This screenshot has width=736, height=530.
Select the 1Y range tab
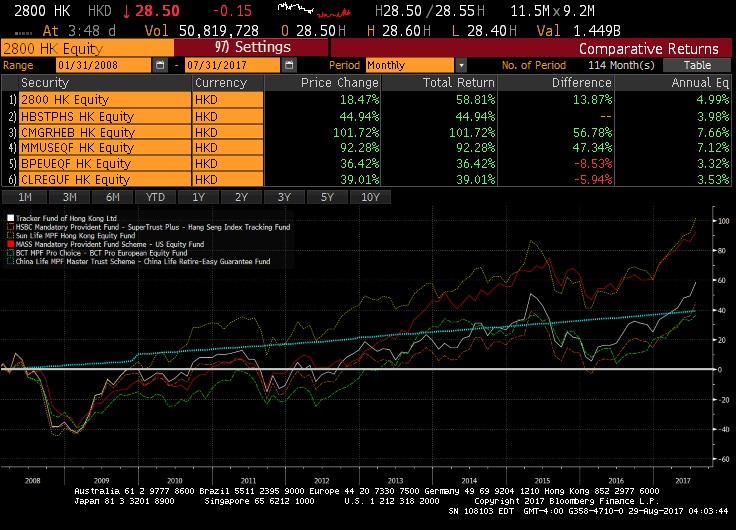[199, 197]
